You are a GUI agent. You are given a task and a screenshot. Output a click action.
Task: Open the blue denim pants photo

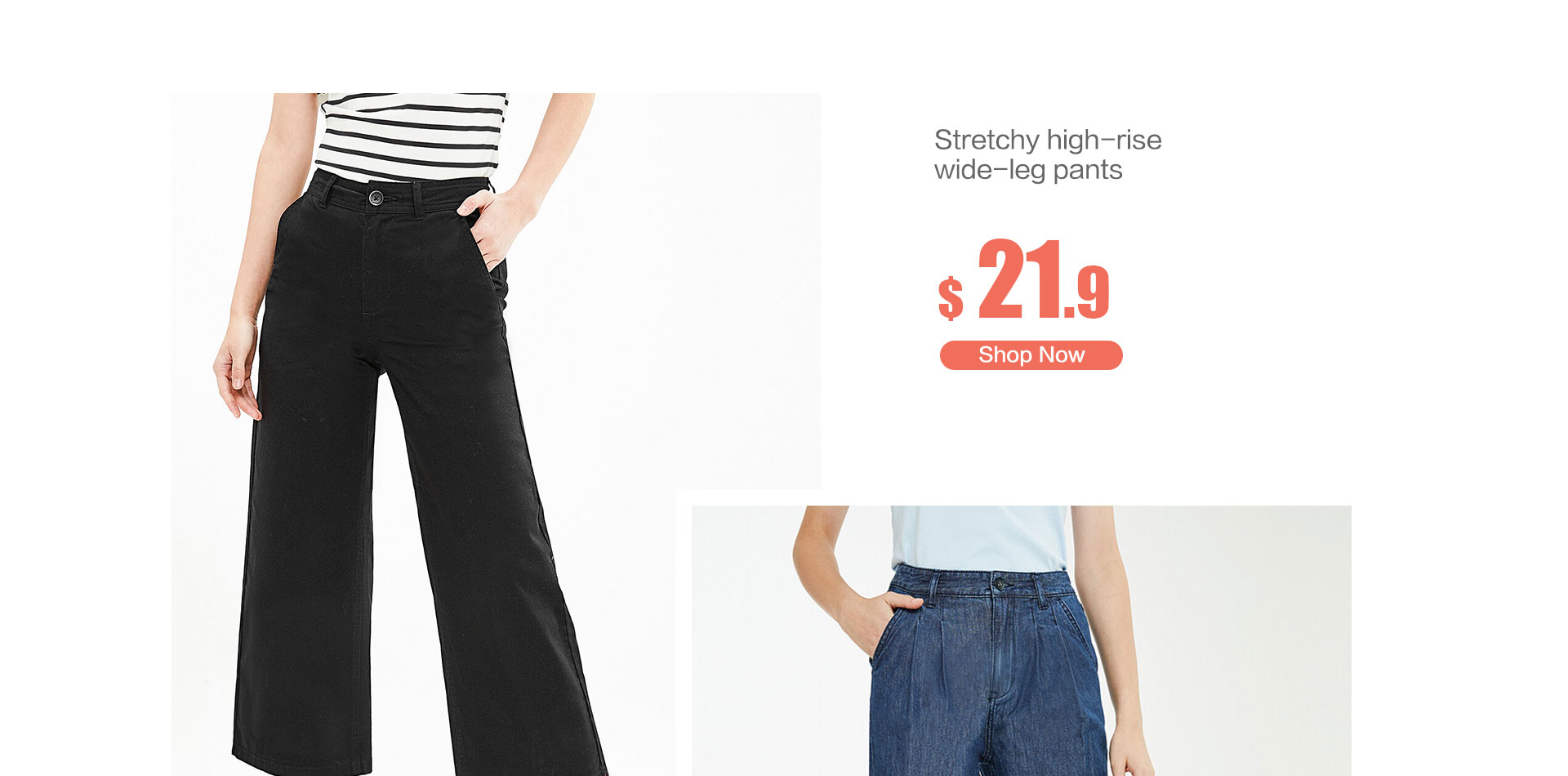(1021, 640)
